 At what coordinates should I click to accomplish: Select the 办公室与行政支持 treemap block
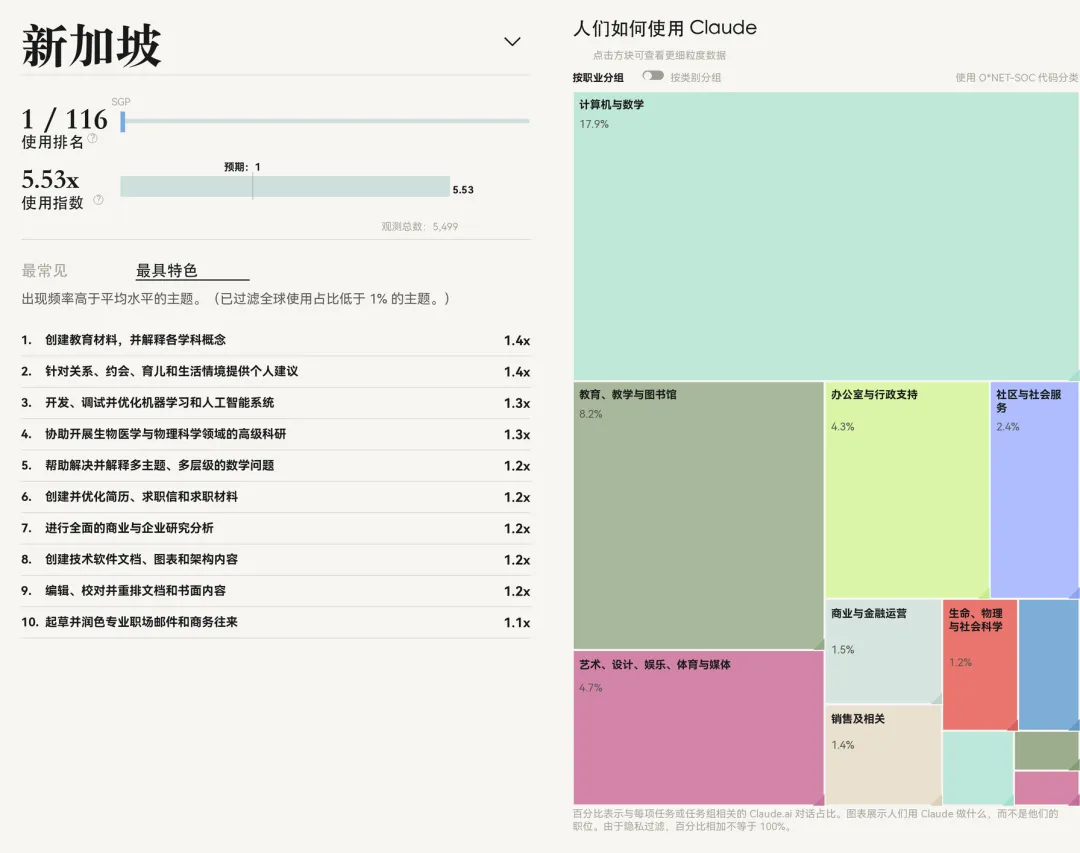[x=907, y=490]
